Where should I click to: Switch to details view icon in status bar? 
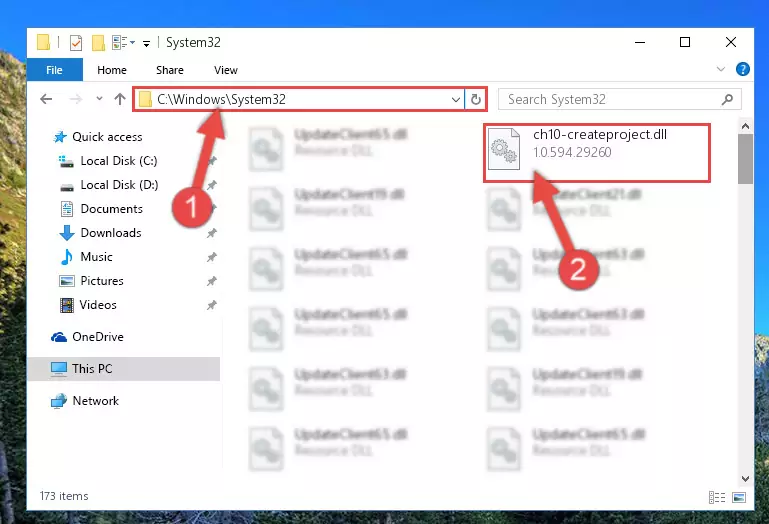tap(717, 498)
